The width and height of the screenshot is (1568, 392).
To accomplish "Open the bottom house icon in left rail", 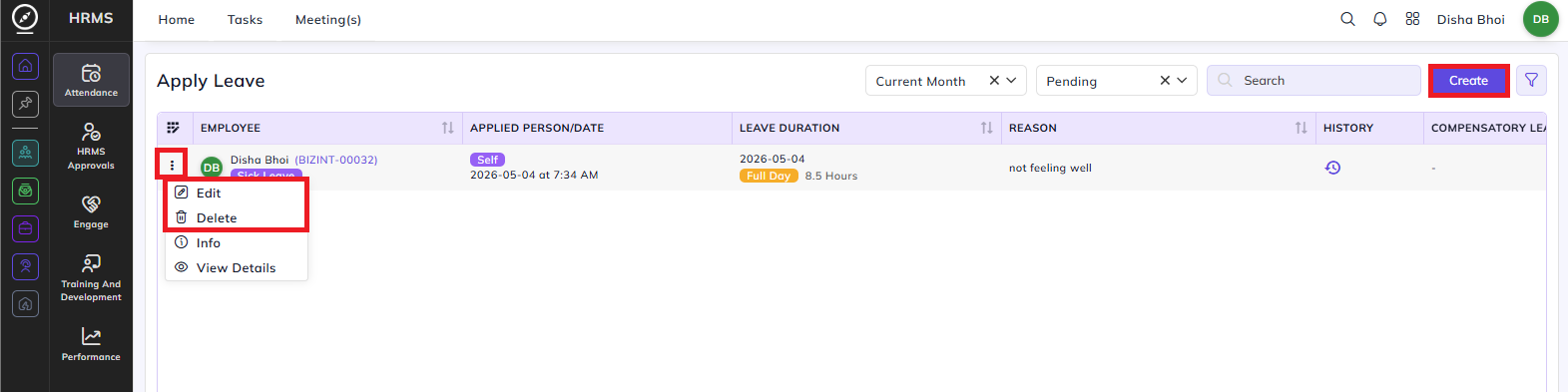I will tap(25, 304).
